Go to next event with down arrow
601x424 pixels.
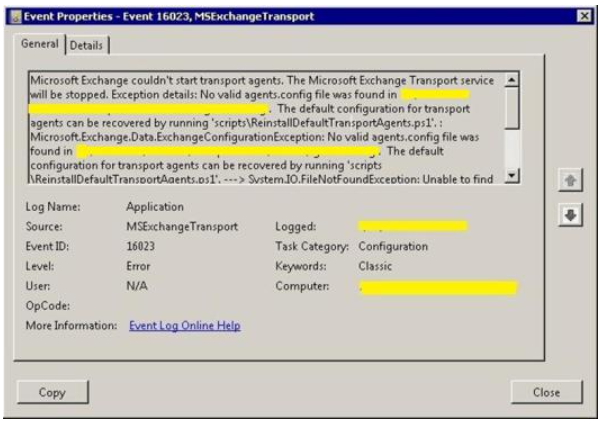tap(570, 215)
